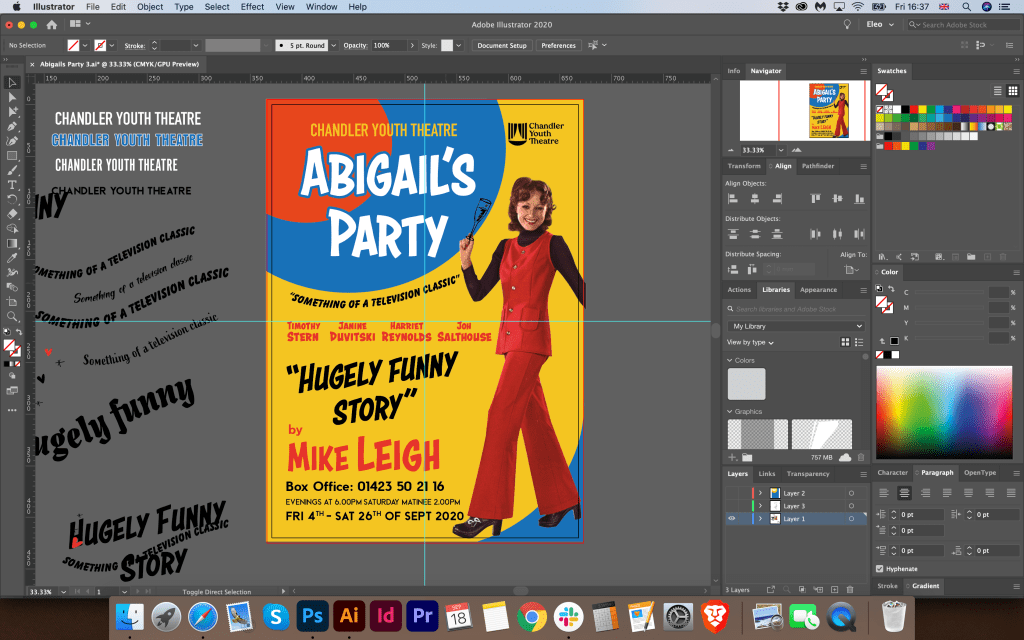
Task: Switch to the Pathfinder tab
Action: (817, 166)
